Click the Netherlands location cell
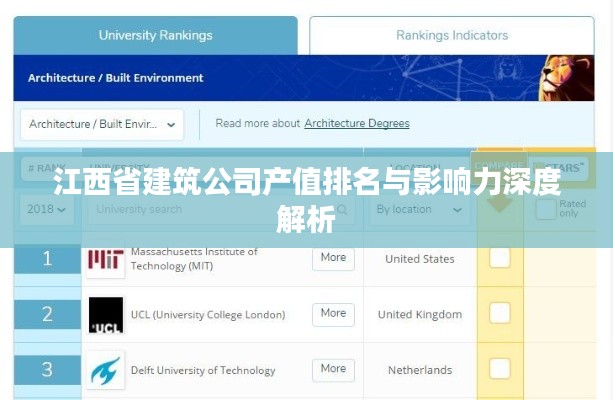Image resolution: width=613 pixels, height=400 pixels. pyautogui.click(x=420, y=370)
